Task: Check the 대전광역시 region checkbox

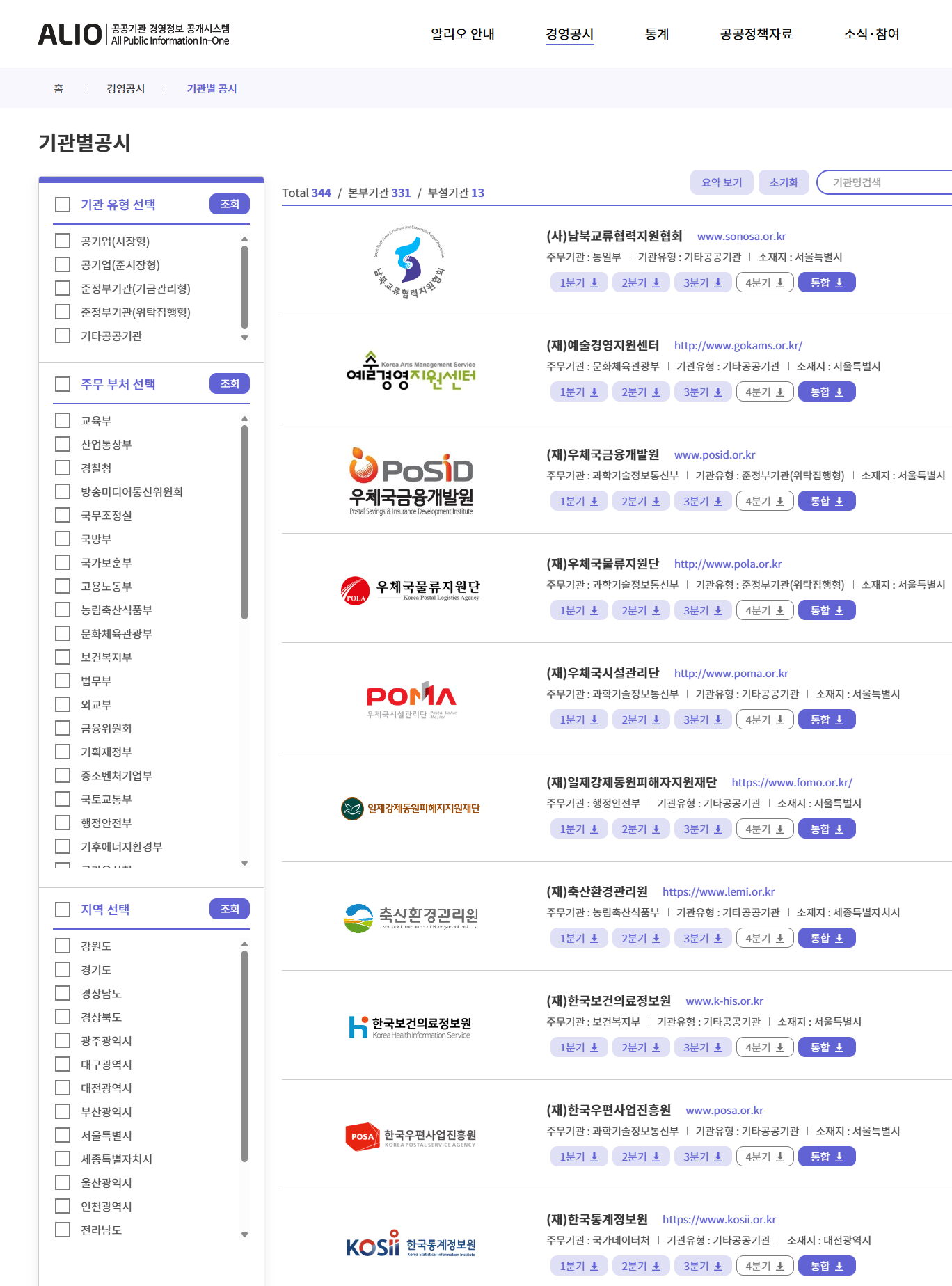Action: pyautogui.click(x=63, y=1088)
